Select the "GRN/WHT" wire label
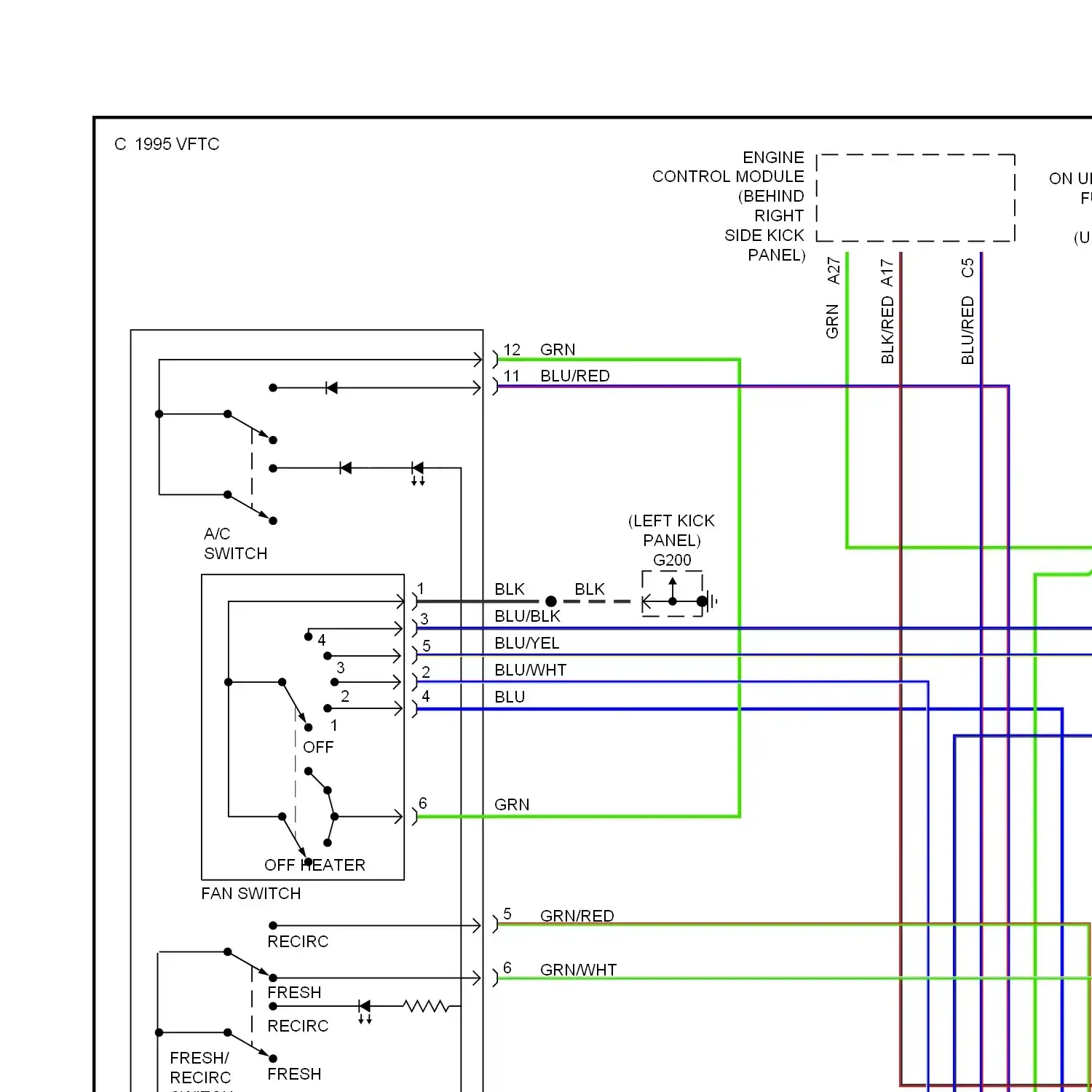 pos(579,970)
